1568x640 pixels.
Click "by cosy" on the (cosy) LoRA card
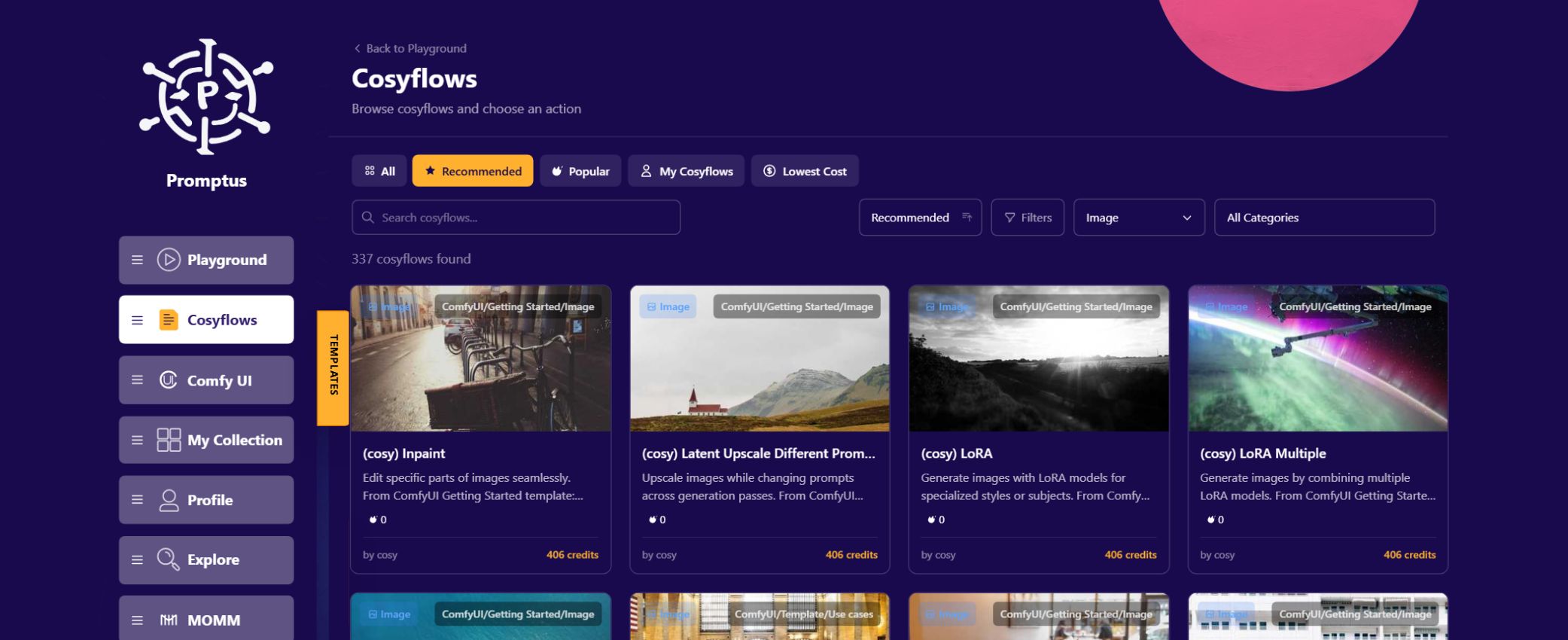(939, 555)
